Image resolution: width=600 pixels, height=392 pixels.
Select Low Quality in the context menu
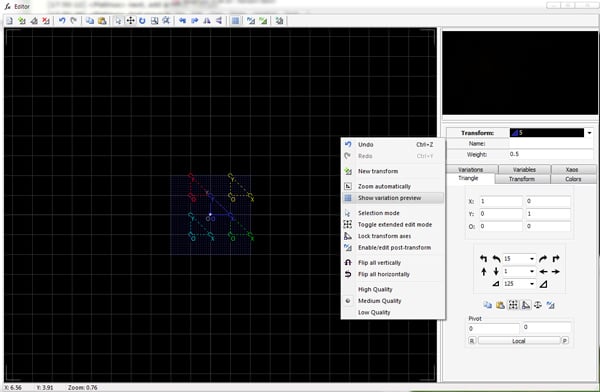pos(393,312)
